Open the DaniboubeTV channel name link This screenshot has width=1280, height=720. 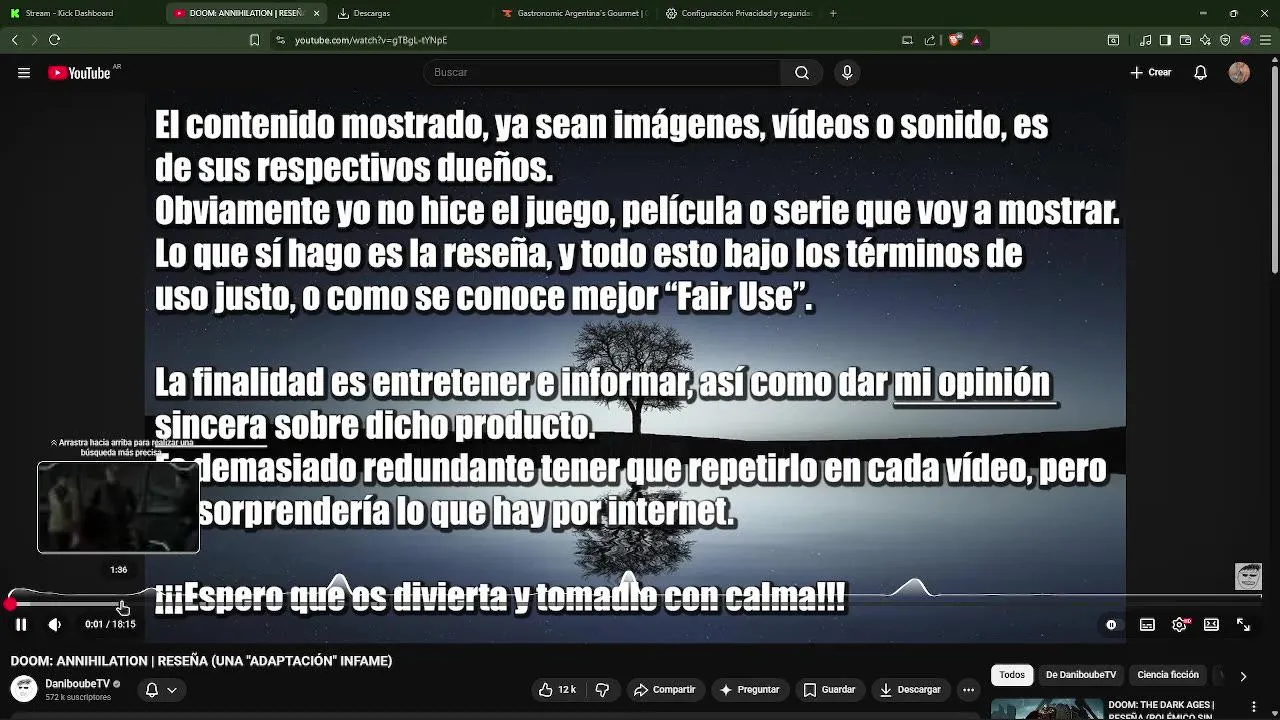[x=77, y=684]
